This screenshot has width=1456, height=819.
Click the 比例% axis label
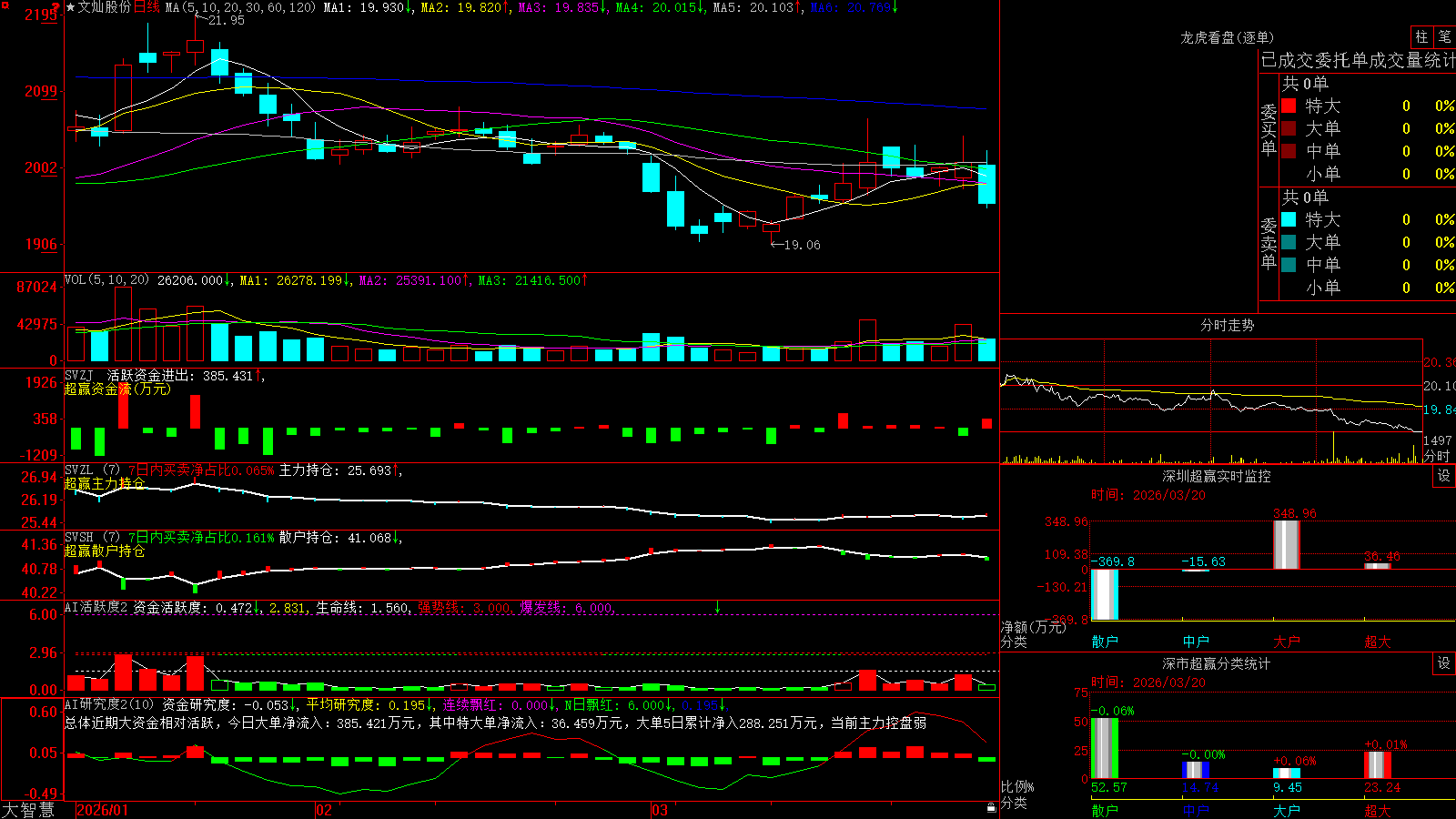coord(1017,786)
